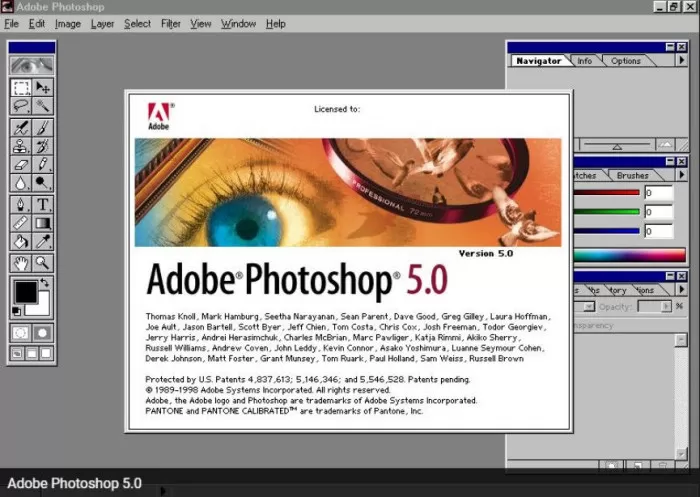Select the Magic Wand tool
700x497 pixels.
pos(43,106)
